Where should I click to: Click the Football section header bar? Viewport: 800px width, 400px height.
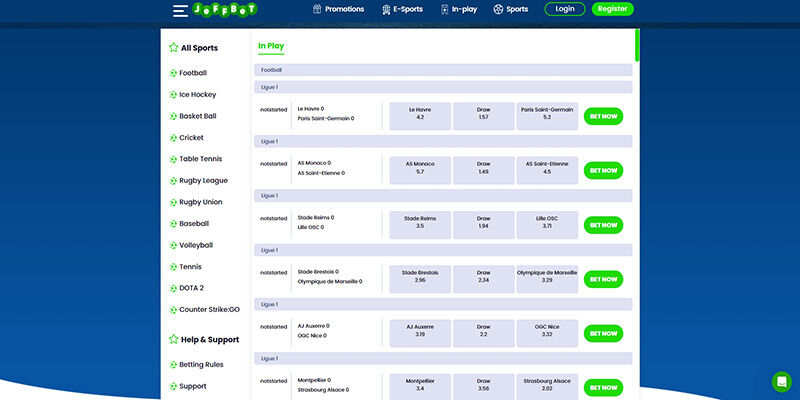[443, 70]
